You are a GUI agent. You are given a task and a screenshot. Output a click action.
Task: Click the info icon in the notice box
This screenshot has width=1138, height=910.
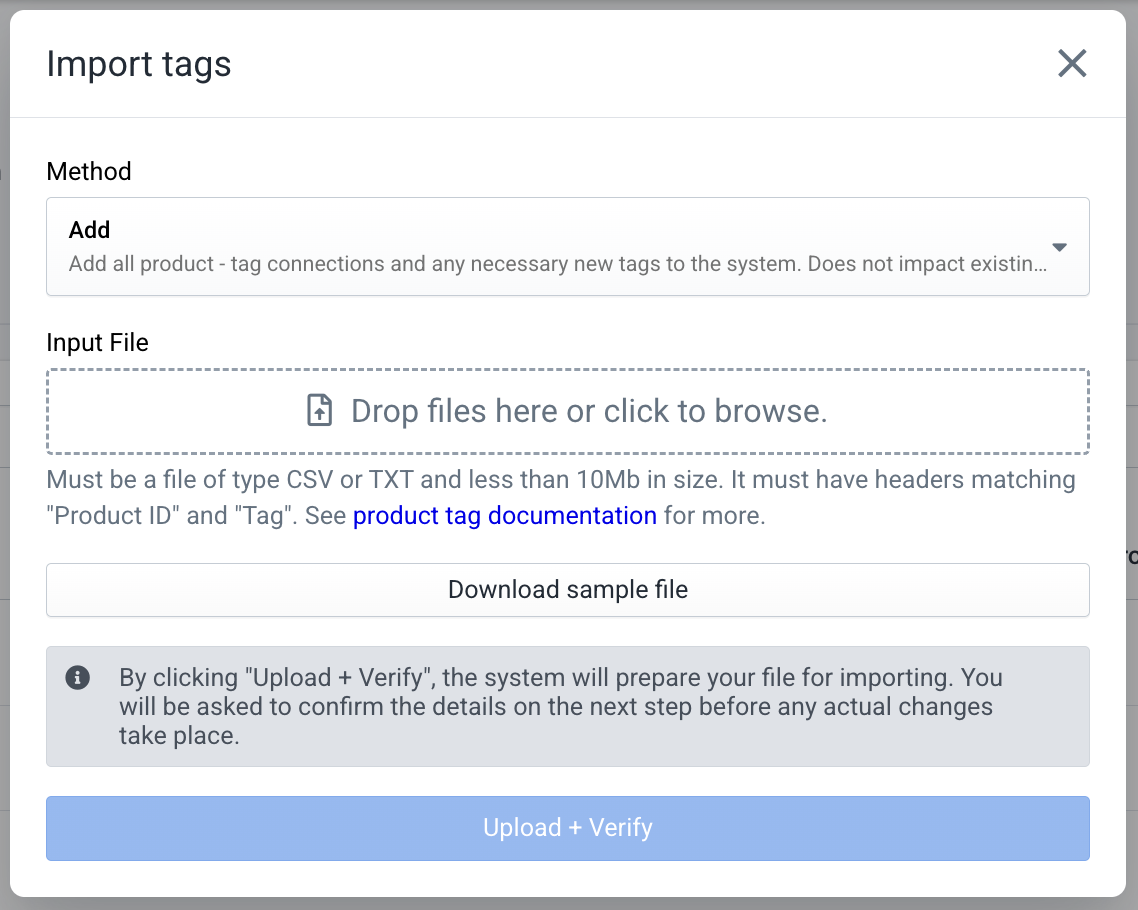[x=77, y=677]
